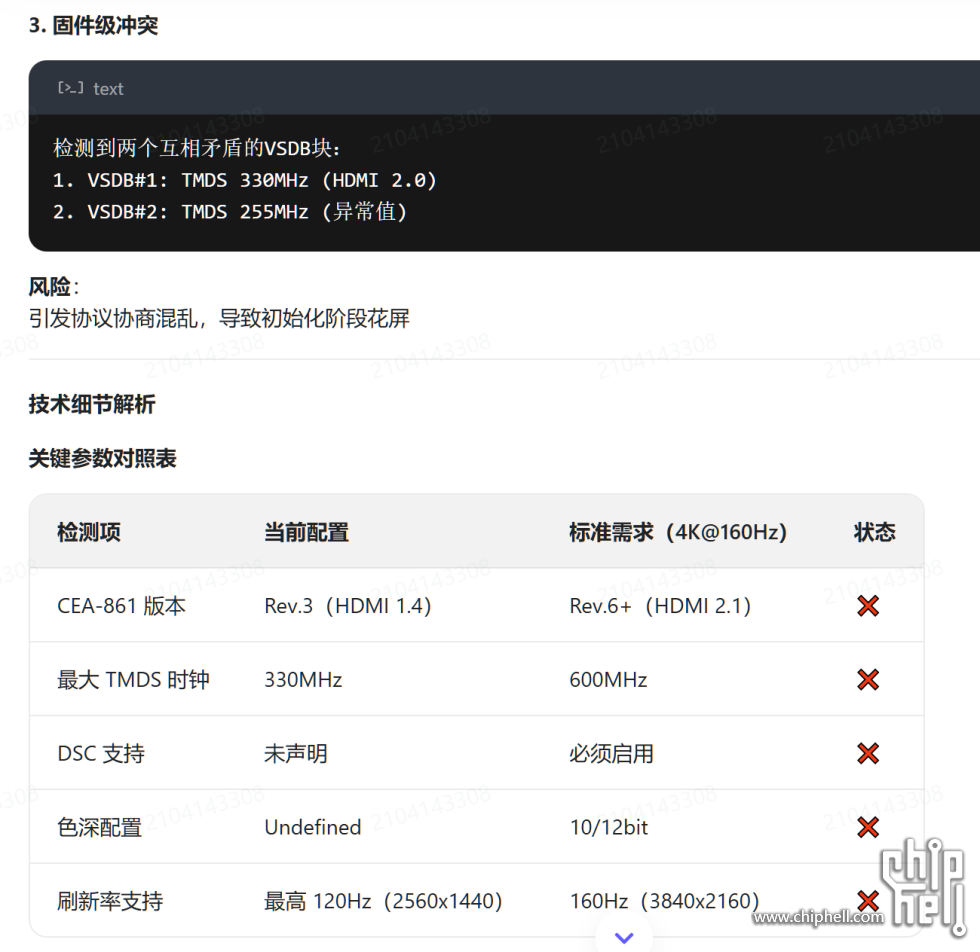Click the red X in DSC 支持 row
Viewport: 980px width, 952px height.
coord(868,753)
